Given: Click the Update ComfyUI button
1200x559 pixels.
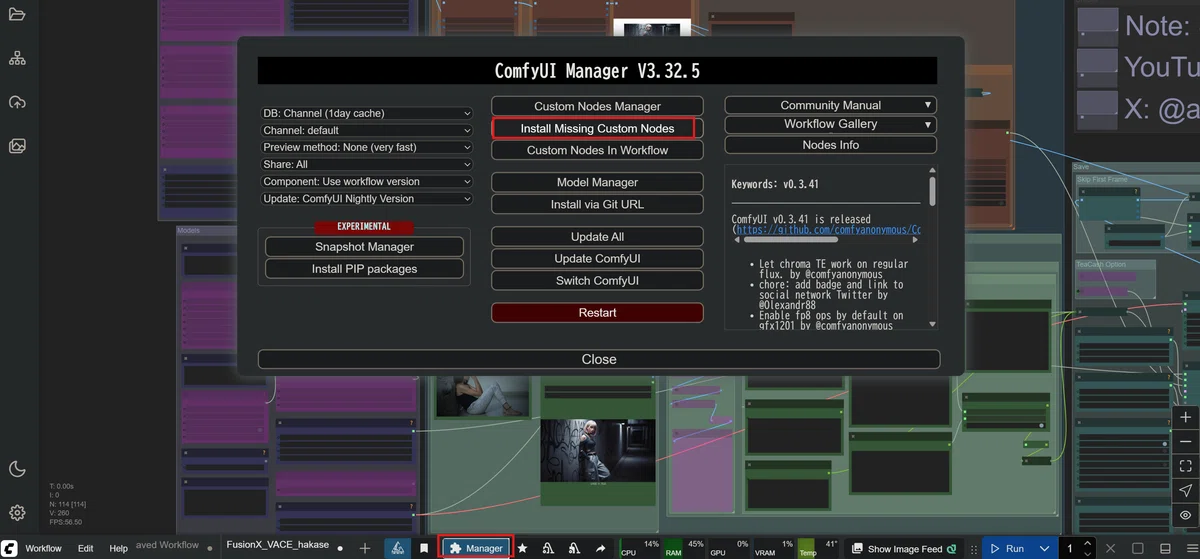Looking at the screenshot, I should click(x=597, y=259).
